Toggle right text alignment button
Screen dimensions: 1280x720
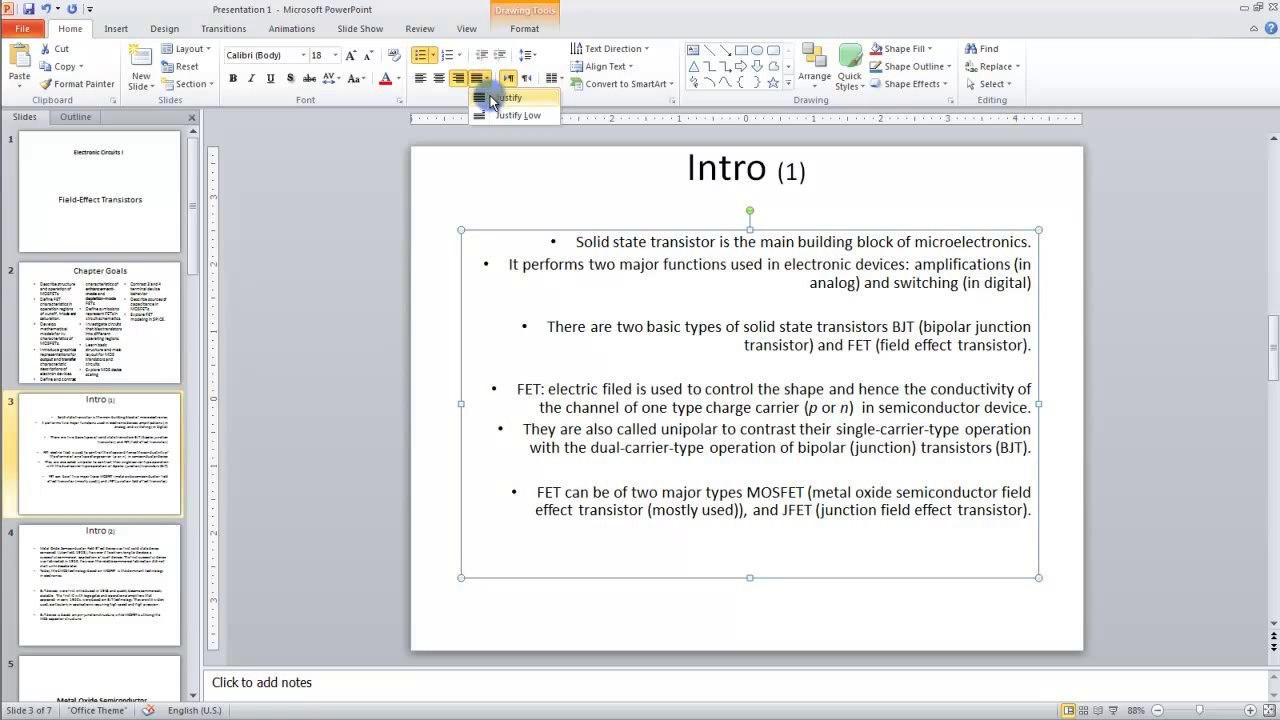click(458, 78)
